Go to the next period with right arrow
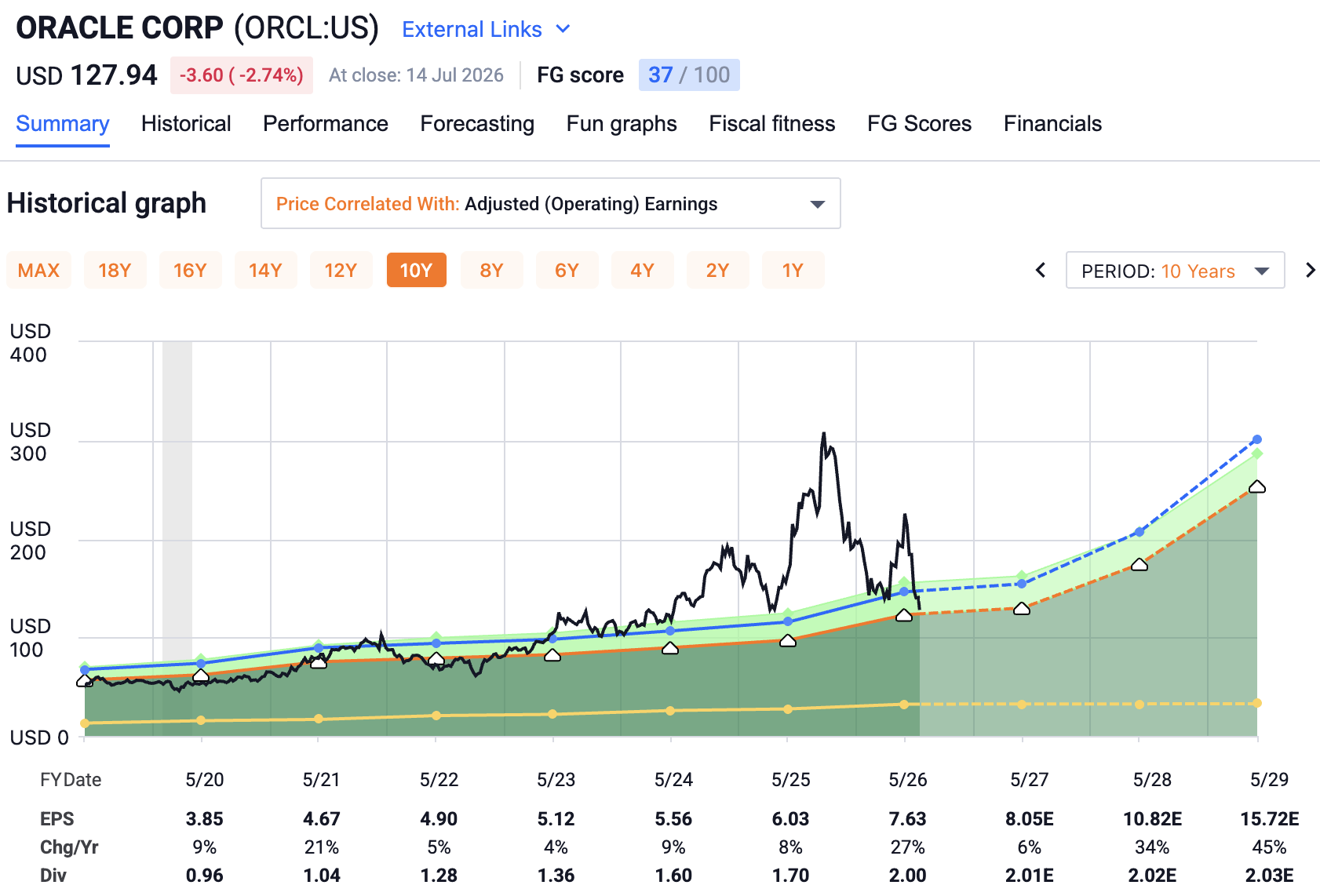 click(1310, 271)
